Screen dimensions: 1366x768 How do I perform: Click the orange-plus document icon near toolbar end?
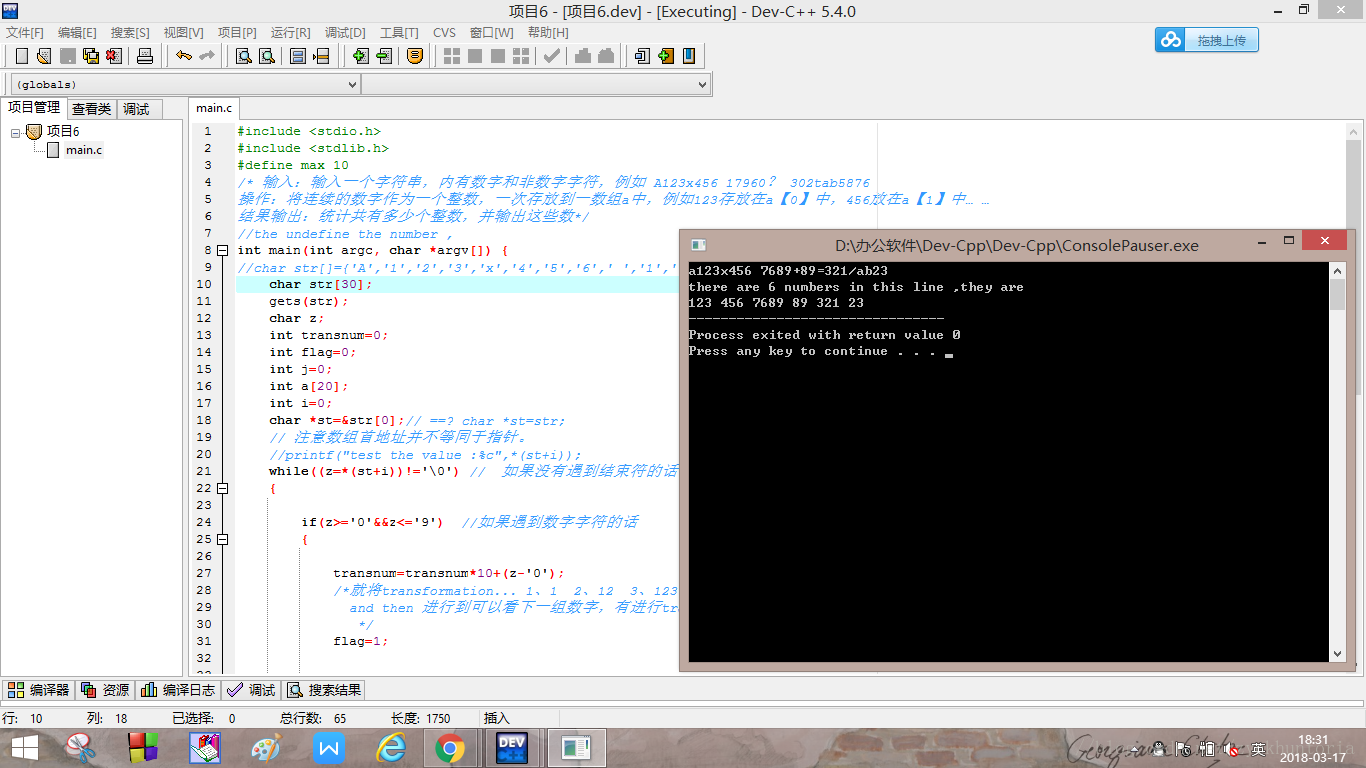coord(666,56)
